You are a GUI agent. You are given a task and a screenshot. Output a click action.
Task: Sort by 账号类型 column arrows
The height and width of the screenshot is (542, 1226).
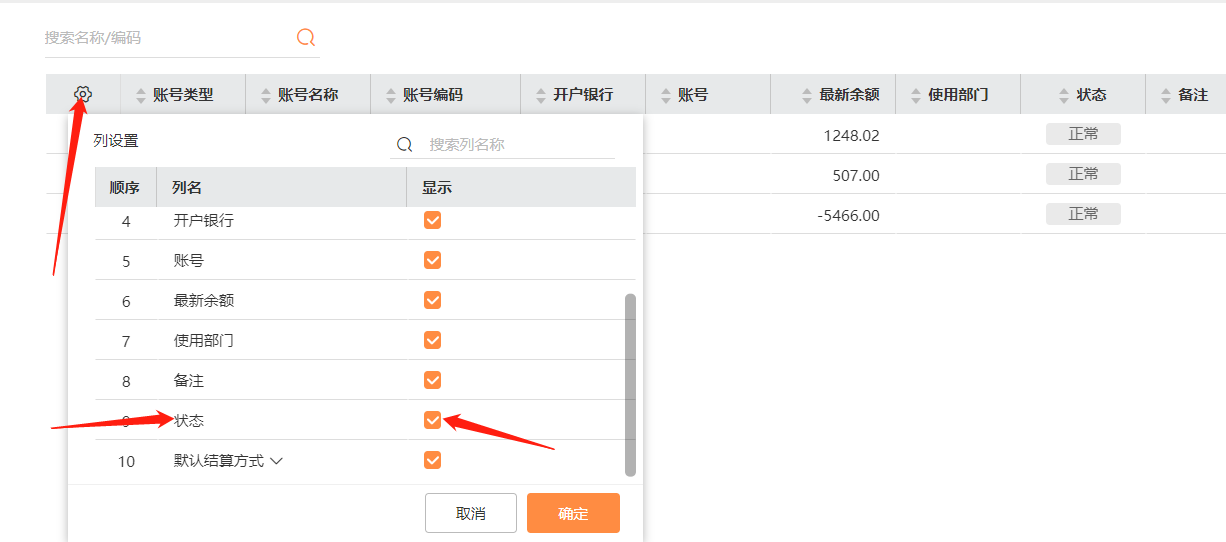click(x=140, y=95)
